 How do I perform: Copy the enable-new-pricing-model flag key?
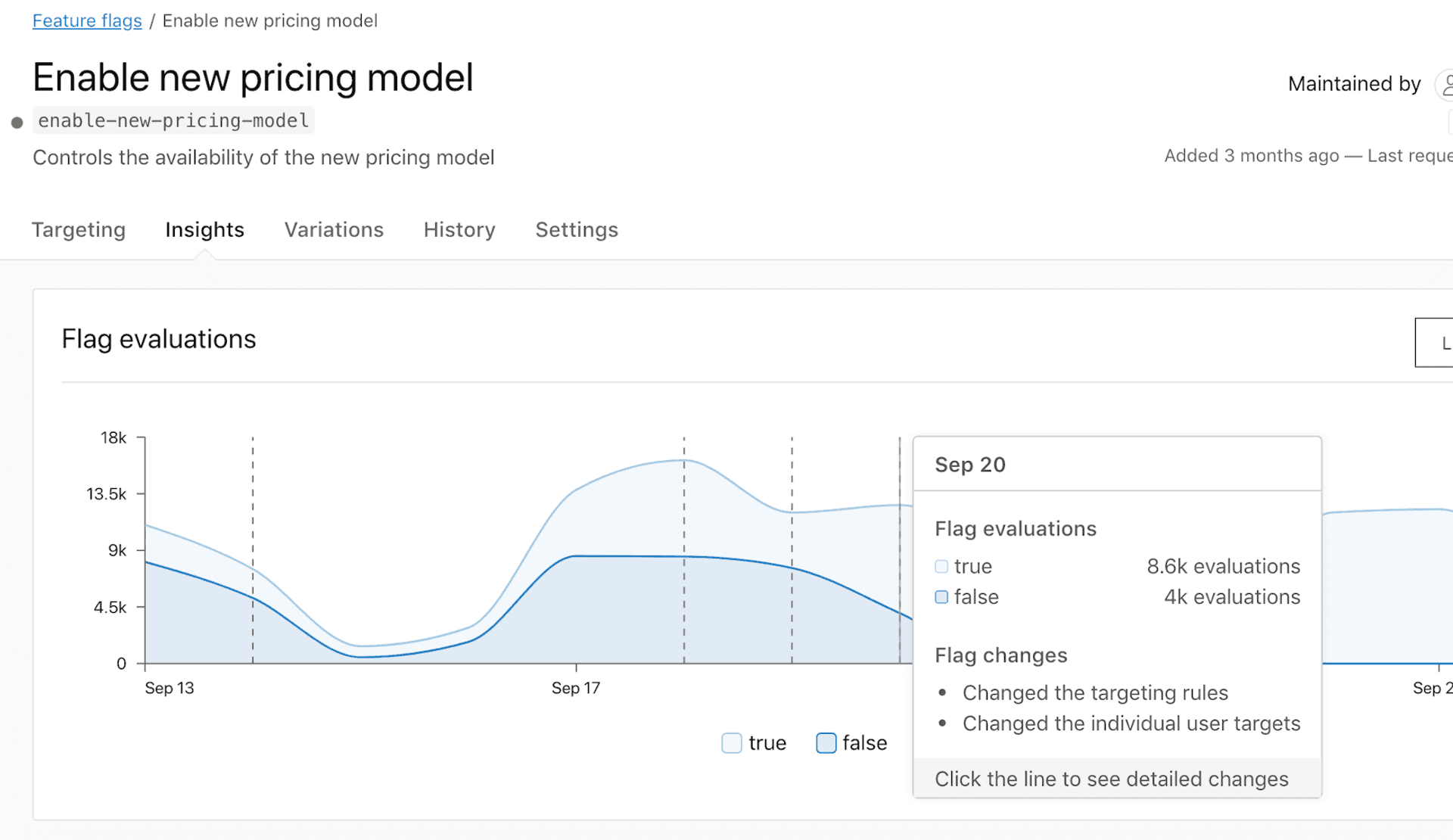point(173,120)
